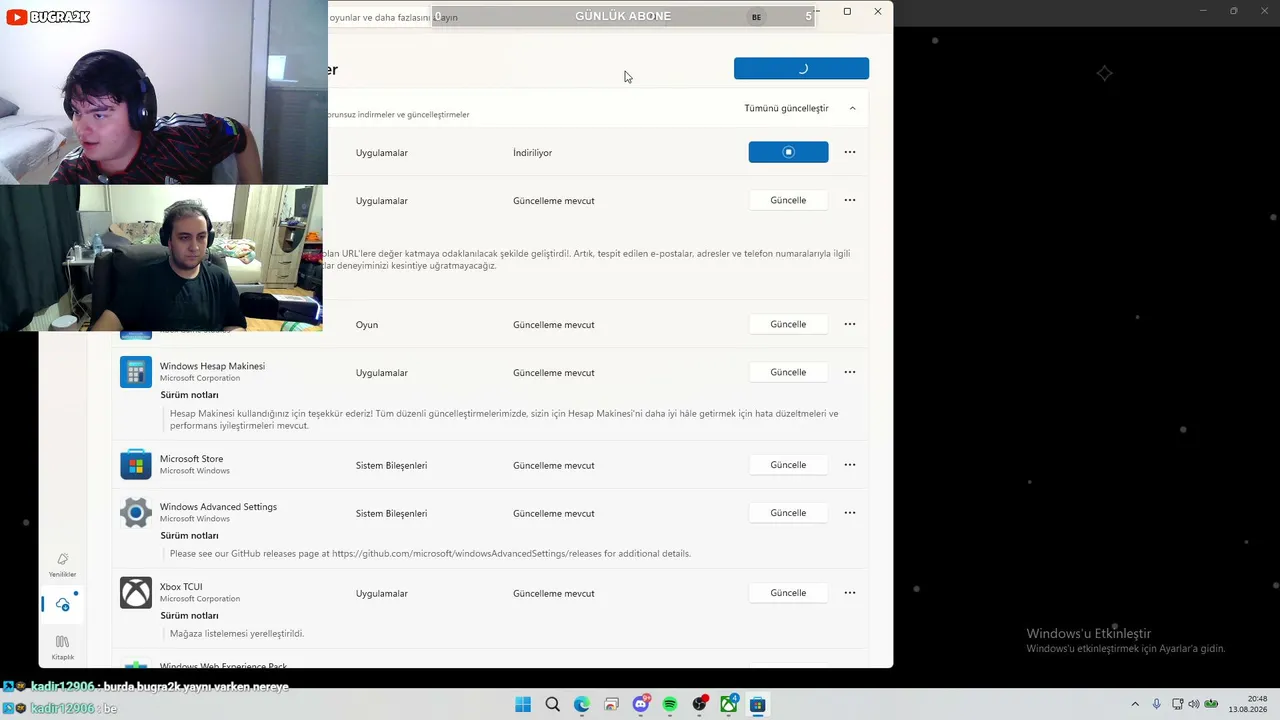Update Xbox TCUI
The width and height of the screenshot is (1280, 720).
(788, 593)
